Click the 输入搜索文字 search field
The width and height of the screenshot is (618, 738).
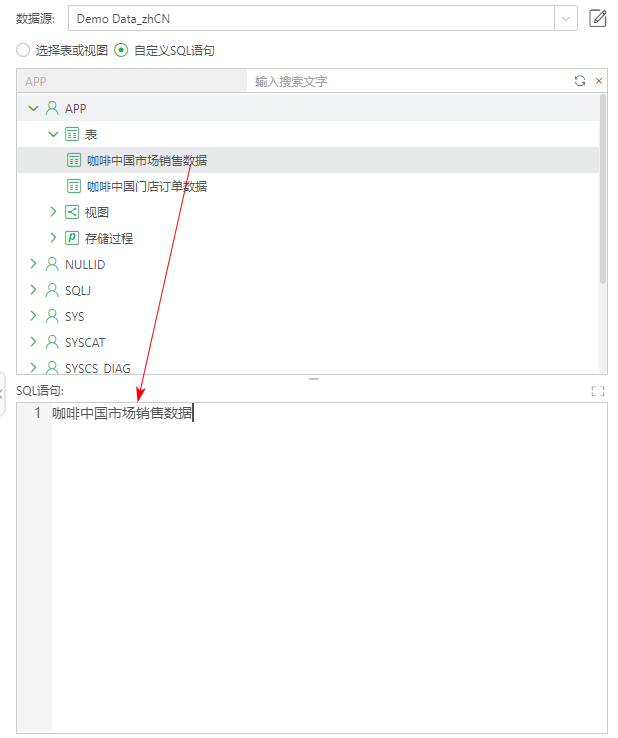coord(409,81)
